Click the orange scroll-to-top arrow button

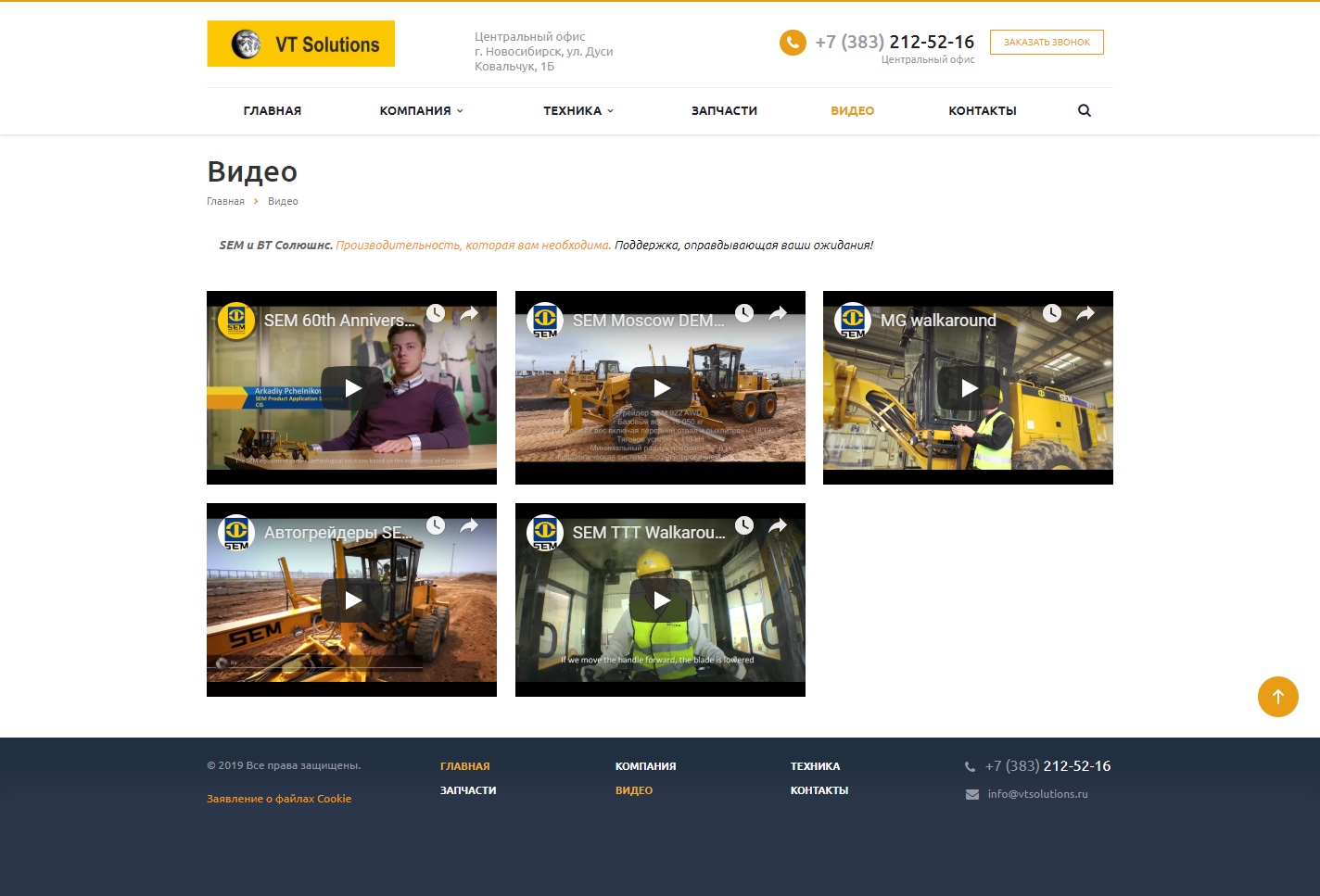point(1277,697)
